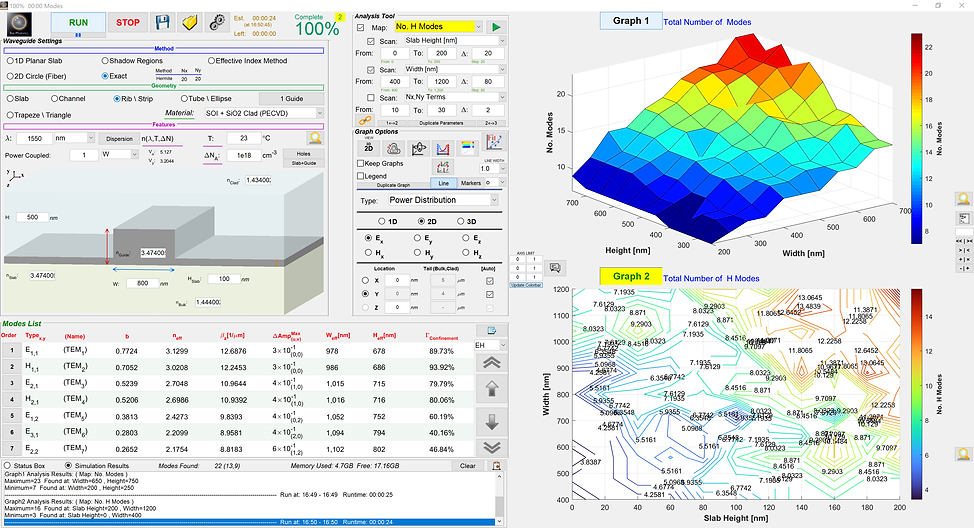Click the data table icon beside Graph 1
The height and width of the screenshot is (528, 974).
click(x=963, y=219)
